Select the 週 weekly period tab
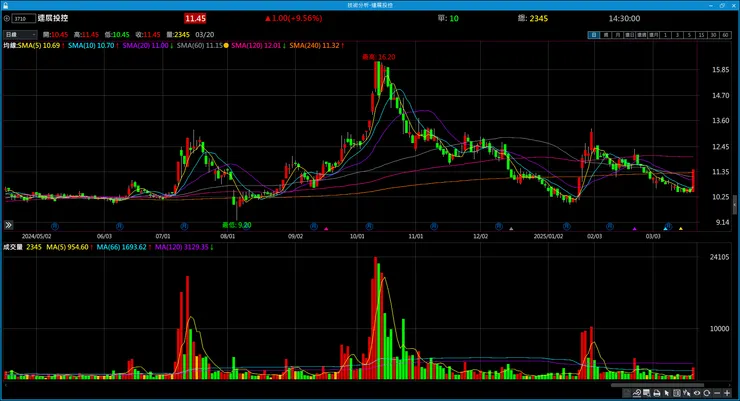740x401 pixels. [x=606, y=35]
